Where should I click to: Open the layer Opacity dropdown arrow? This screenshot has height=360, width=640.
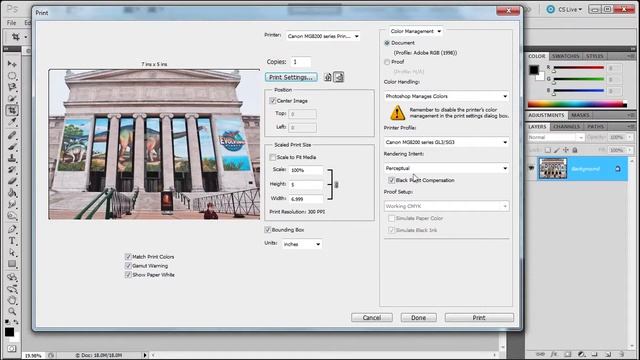629,137
